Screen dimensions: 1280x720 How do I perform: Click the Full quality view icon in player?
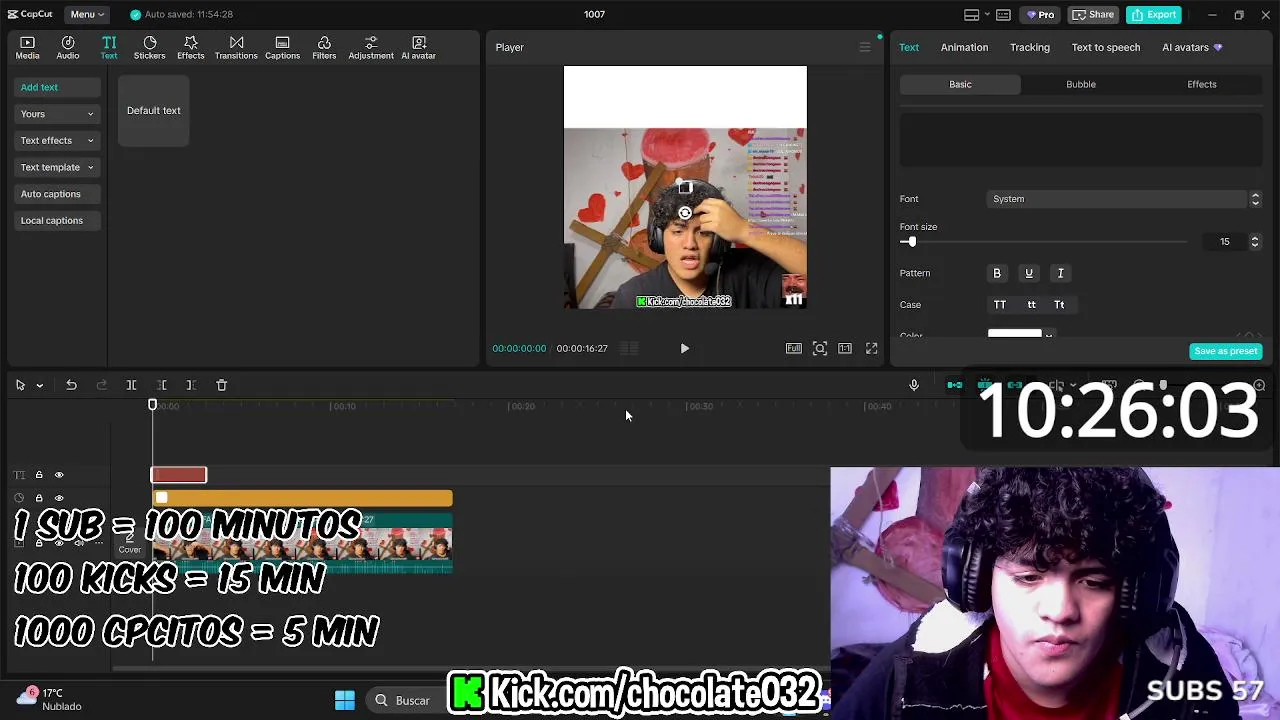coord(793,348)
